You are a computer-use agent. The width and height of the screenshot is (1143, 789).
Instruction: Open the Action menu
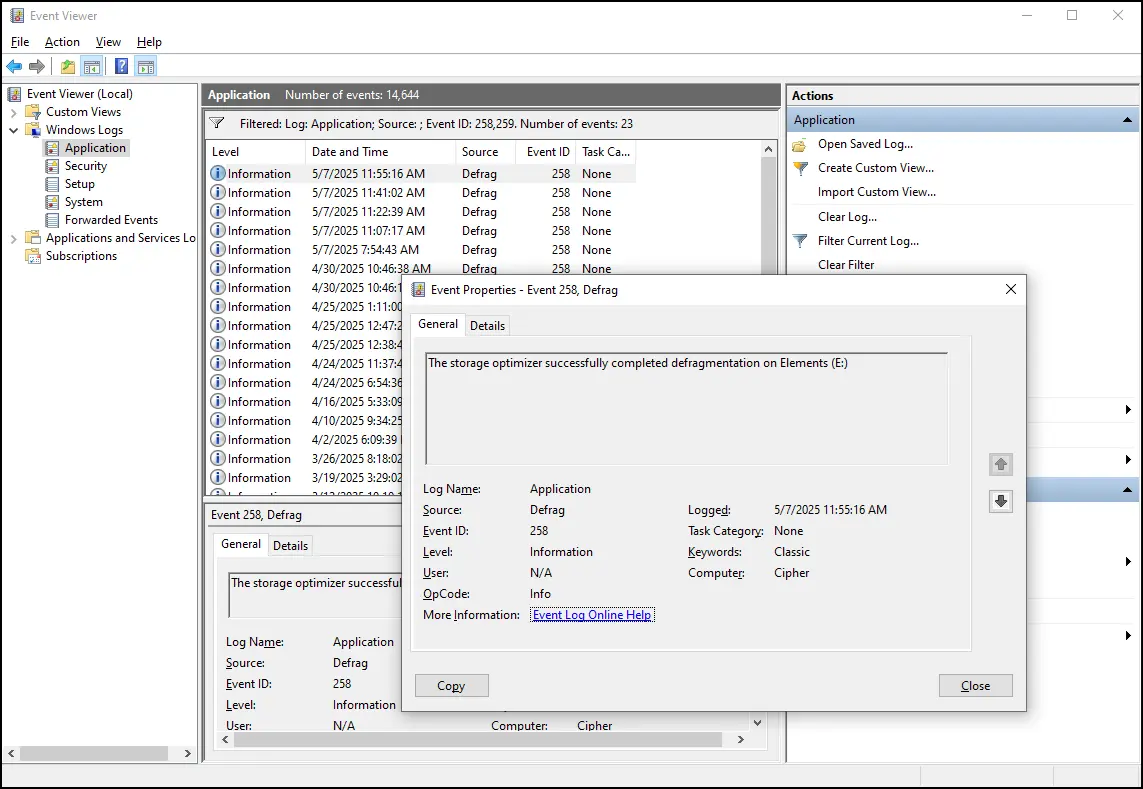pos(61,41)
